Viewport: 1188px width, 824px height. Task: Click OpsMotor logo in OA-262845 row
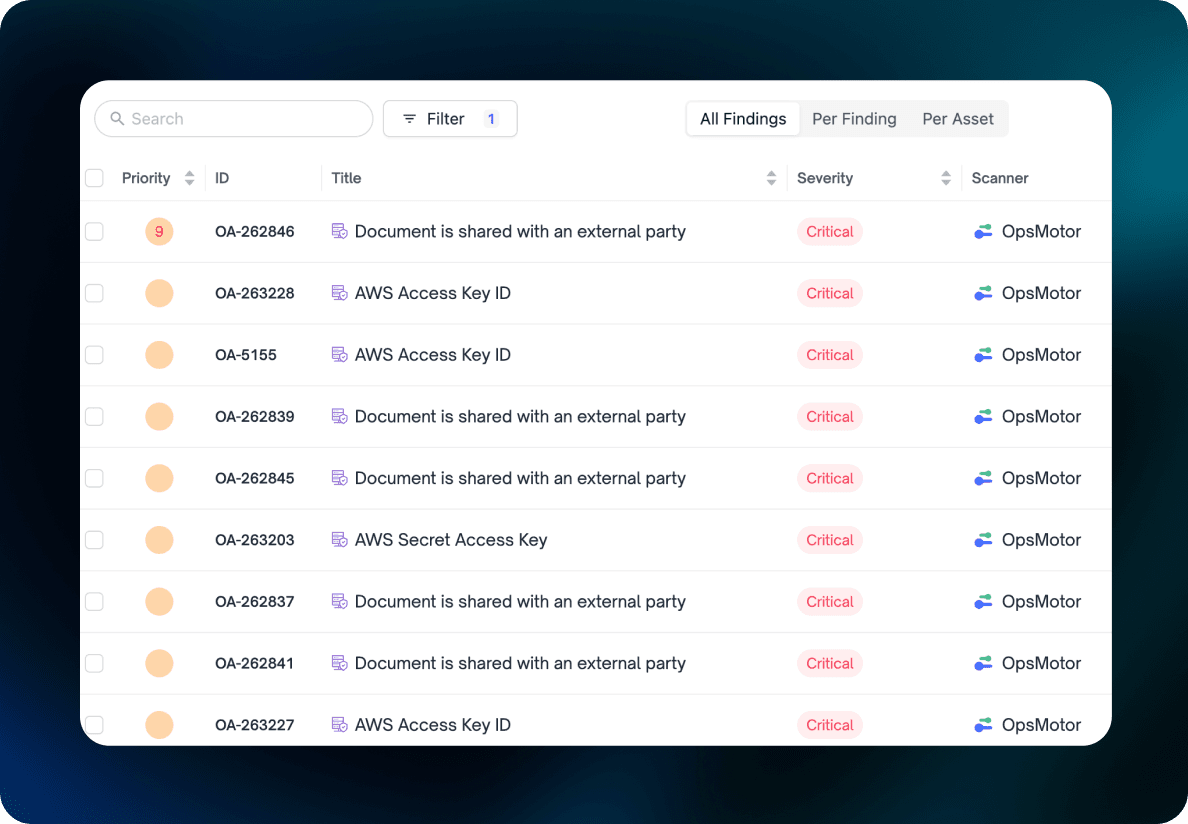[x=983, y=479]
